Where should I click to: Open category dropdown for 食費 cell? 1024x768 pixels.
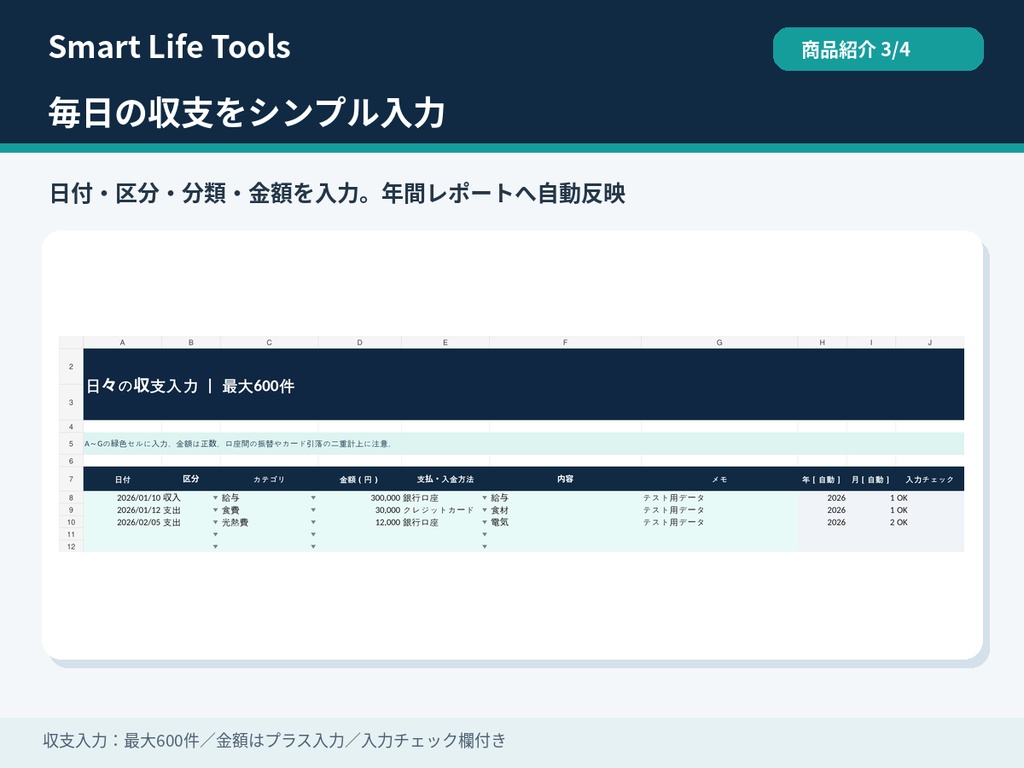coord(313,510)
